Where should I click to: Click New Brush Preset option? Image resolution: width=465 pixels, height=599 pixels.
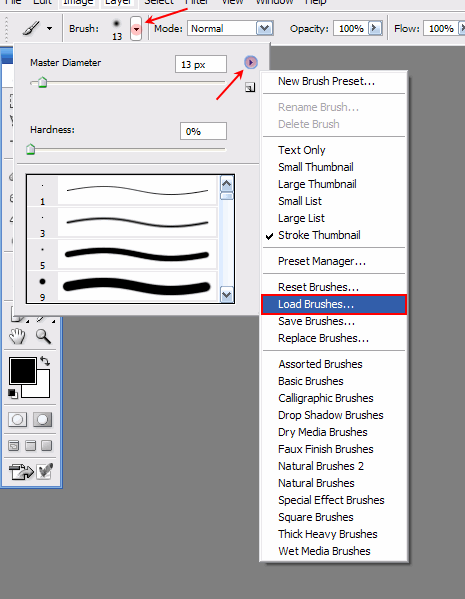coord(326,81)
